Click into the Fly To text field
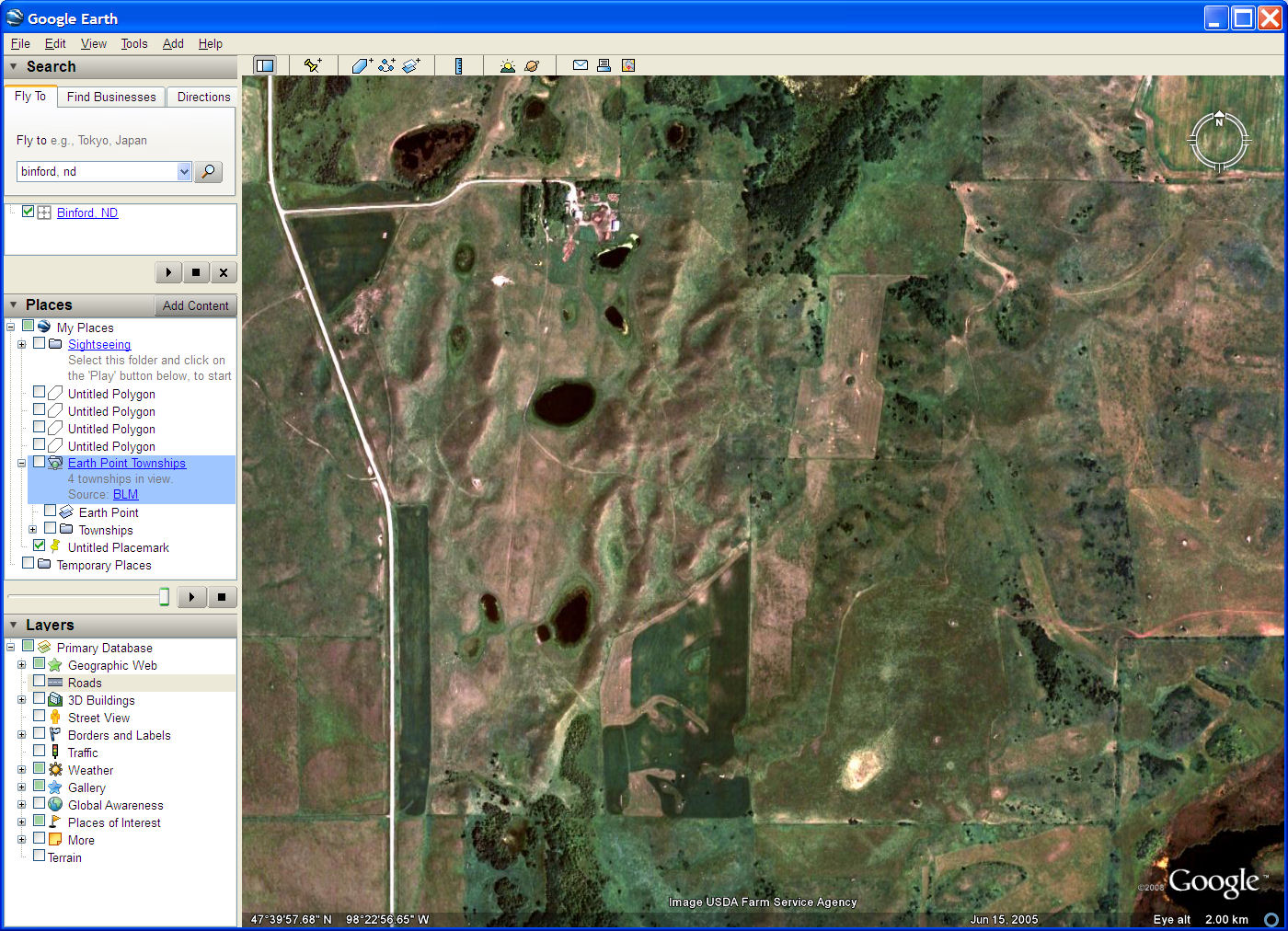Image resolution: width=1288 pixels, height=931 pixels. (97, 171)
